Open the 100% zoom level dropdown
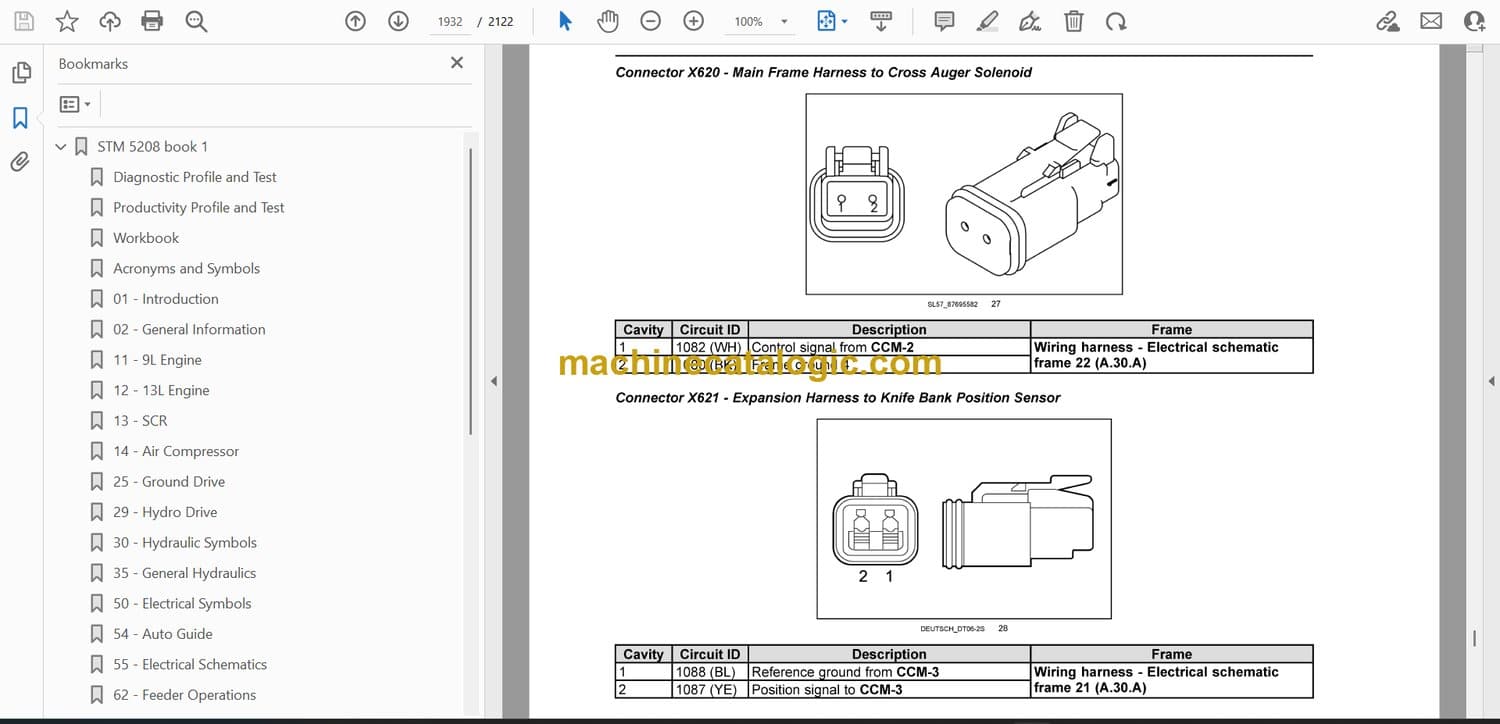The width and height of the screenshot is (1500, 724). pos(783,22)
